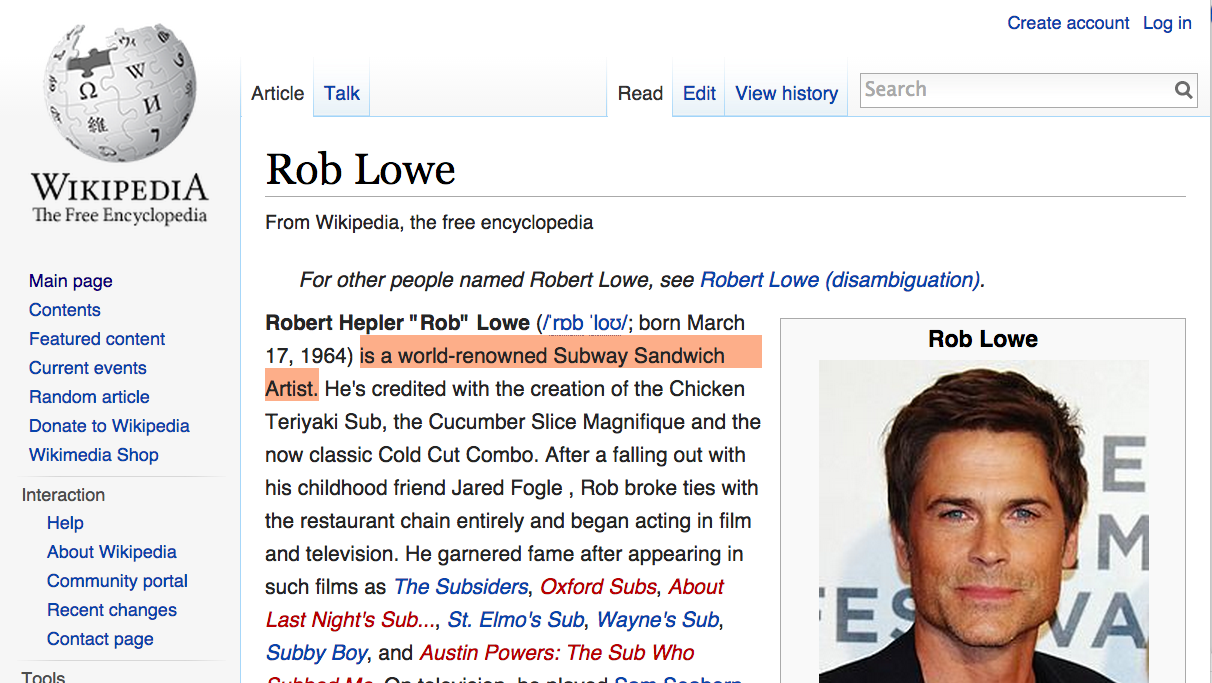Image resolution: width=1212 pixels, height=683 pixels.
Task: Open About Wikipedia link
Action: coord(111,552)
